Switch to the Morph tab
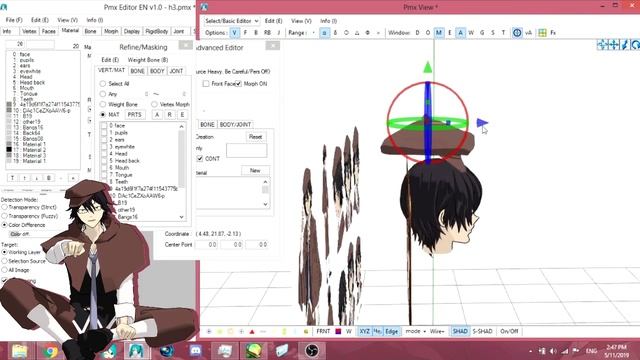 tap(111, 31)
